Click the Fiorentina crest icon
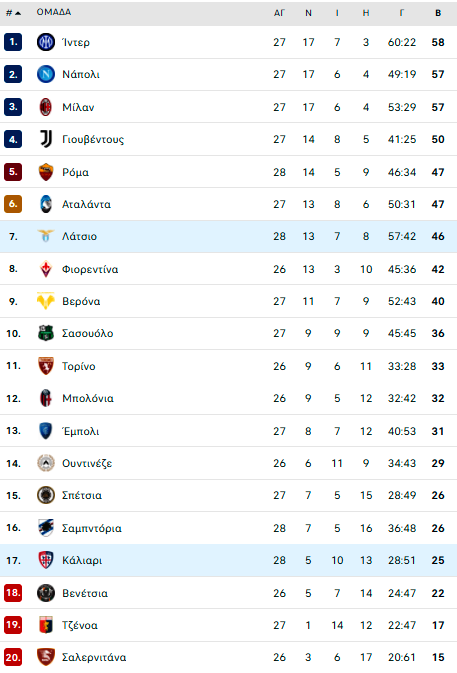457x673 pixels. coord(45,269)
